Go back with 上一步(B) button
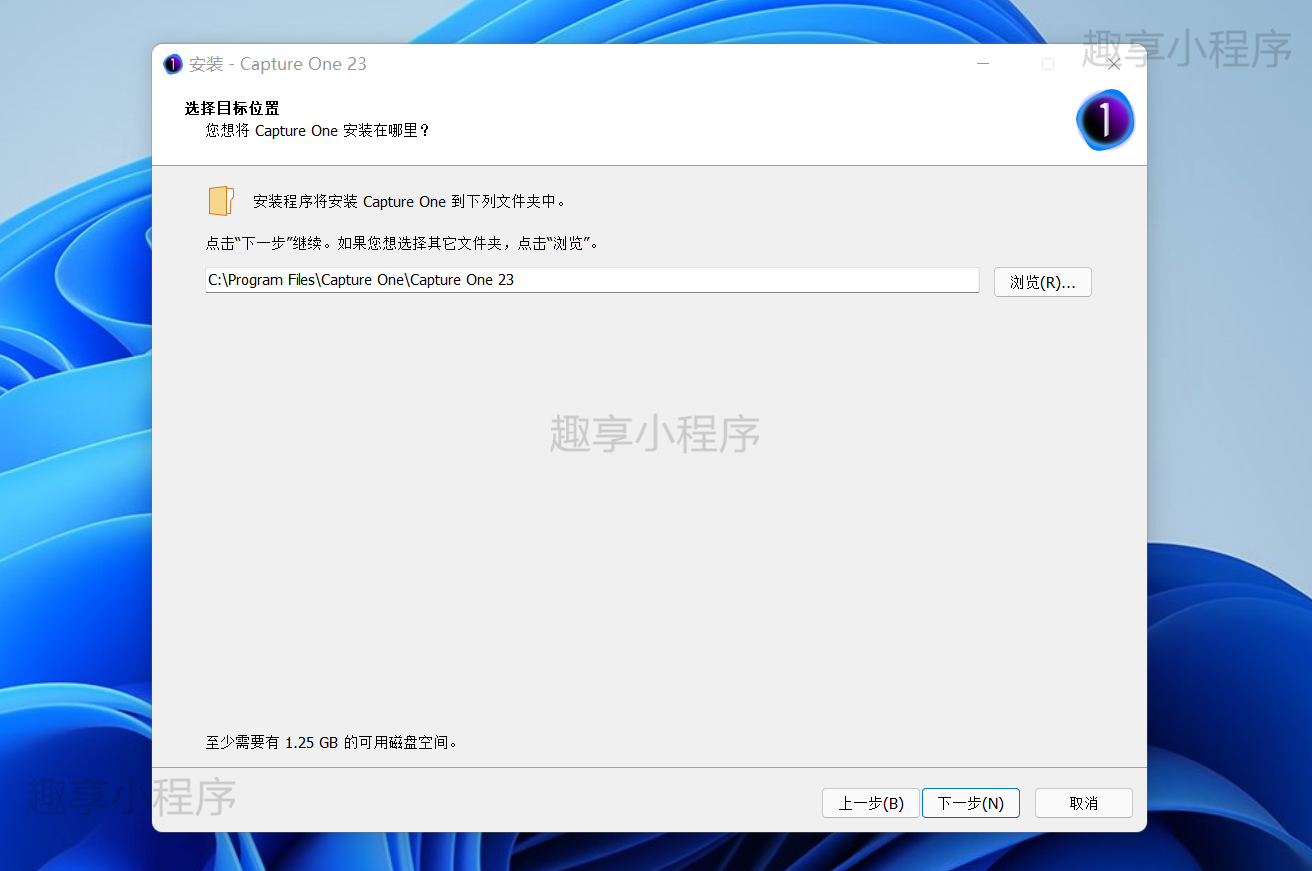The width and height of the screenshot is (1312, 871). coord(870,803)
